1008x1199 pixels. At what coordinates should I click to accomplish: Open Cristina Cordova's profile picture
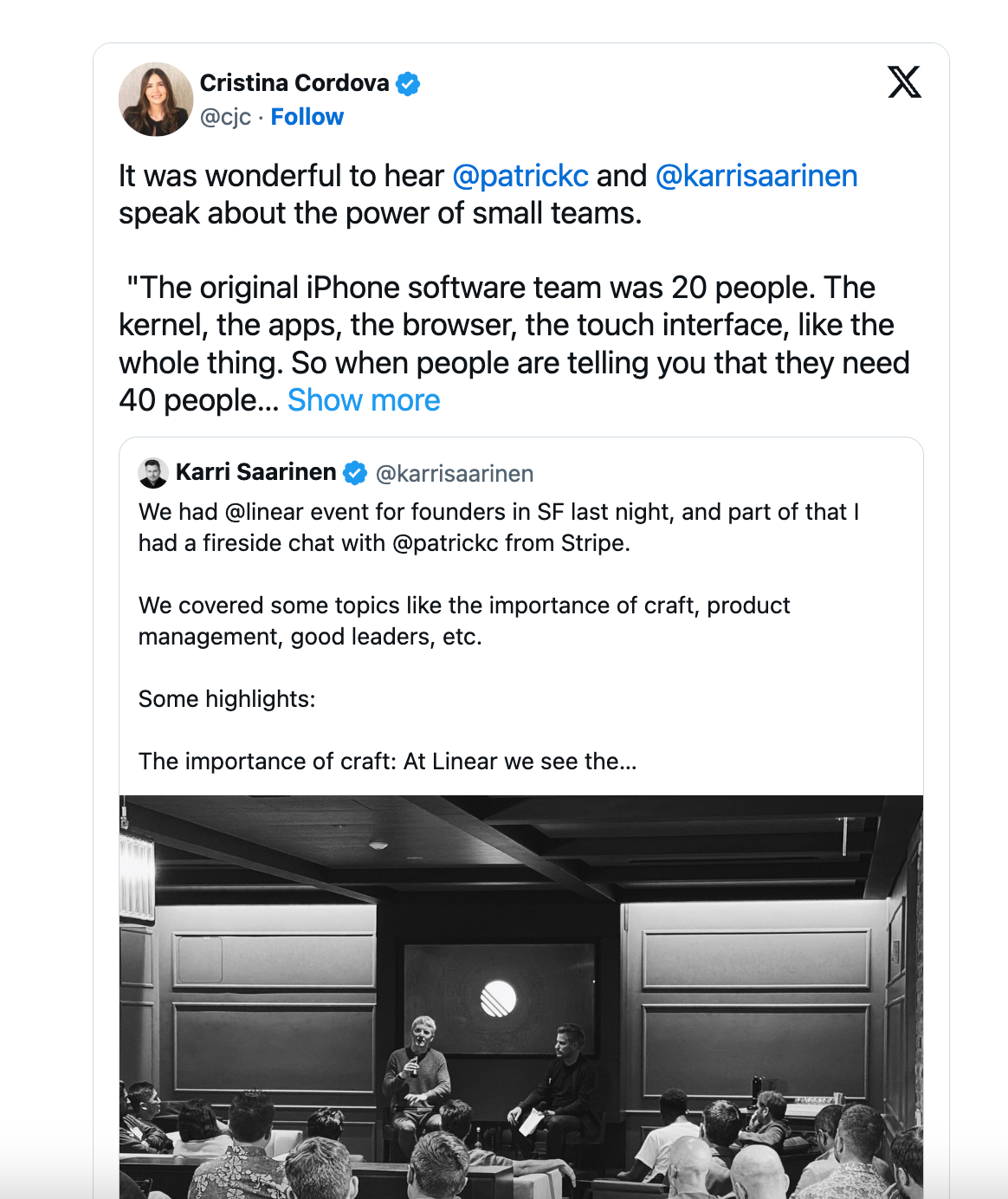(x=156, y=100)
